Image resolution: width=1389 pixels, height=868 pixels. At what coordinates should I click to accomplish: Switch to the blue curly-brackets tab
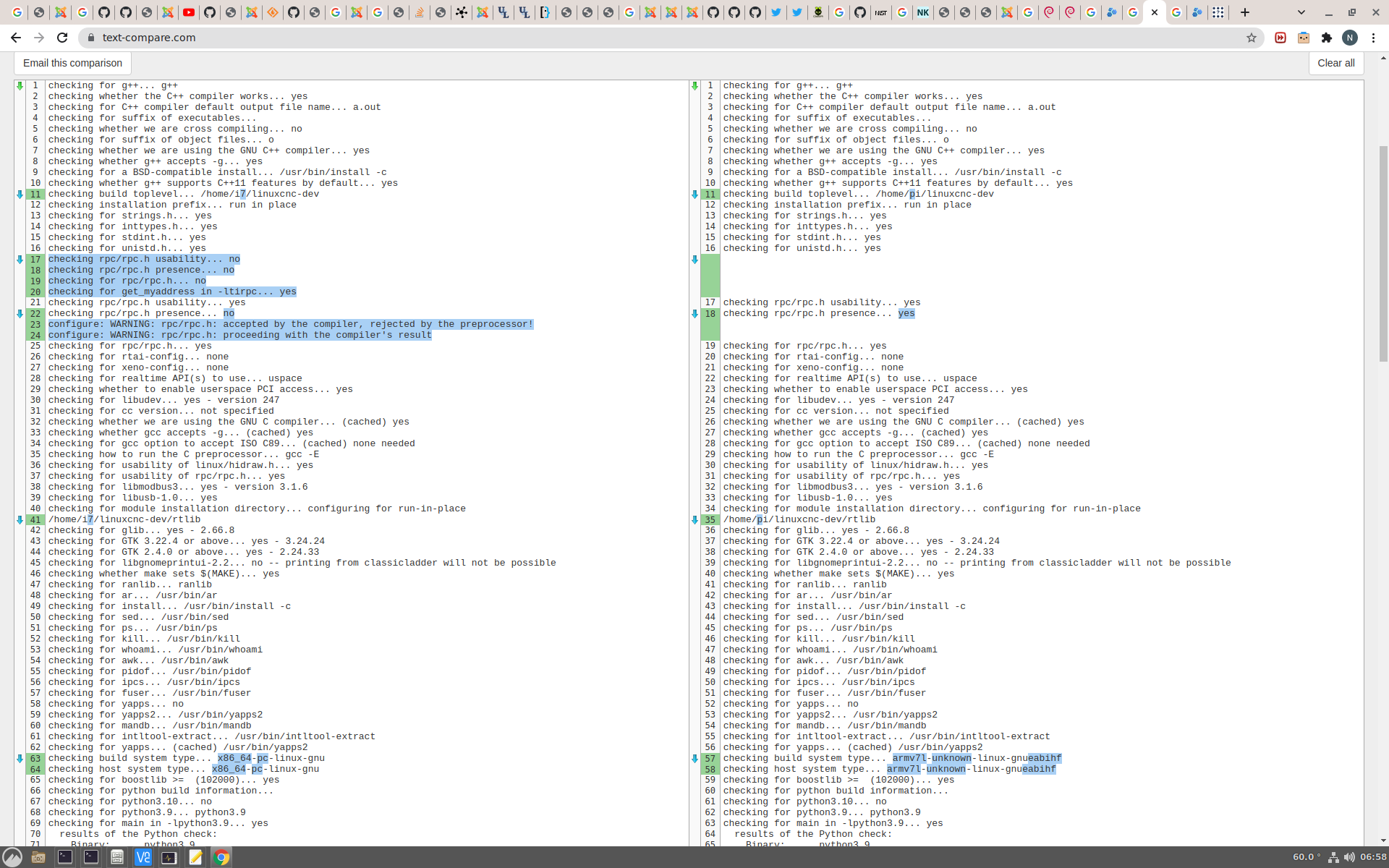tap(545, 12)
